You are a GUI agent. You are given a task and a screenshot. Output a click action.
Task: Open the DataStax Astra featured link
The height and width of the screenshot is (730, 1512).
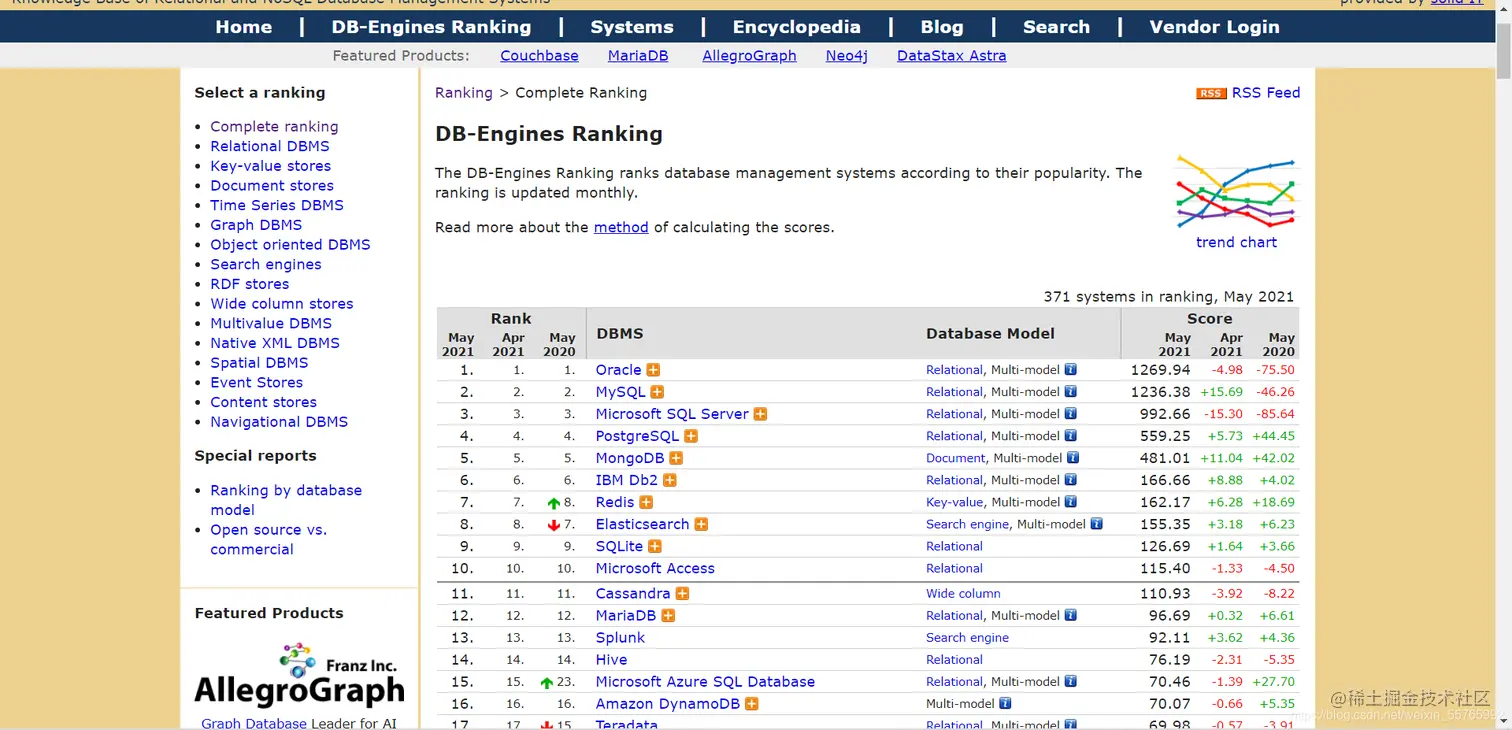click(x=952, y=56)
